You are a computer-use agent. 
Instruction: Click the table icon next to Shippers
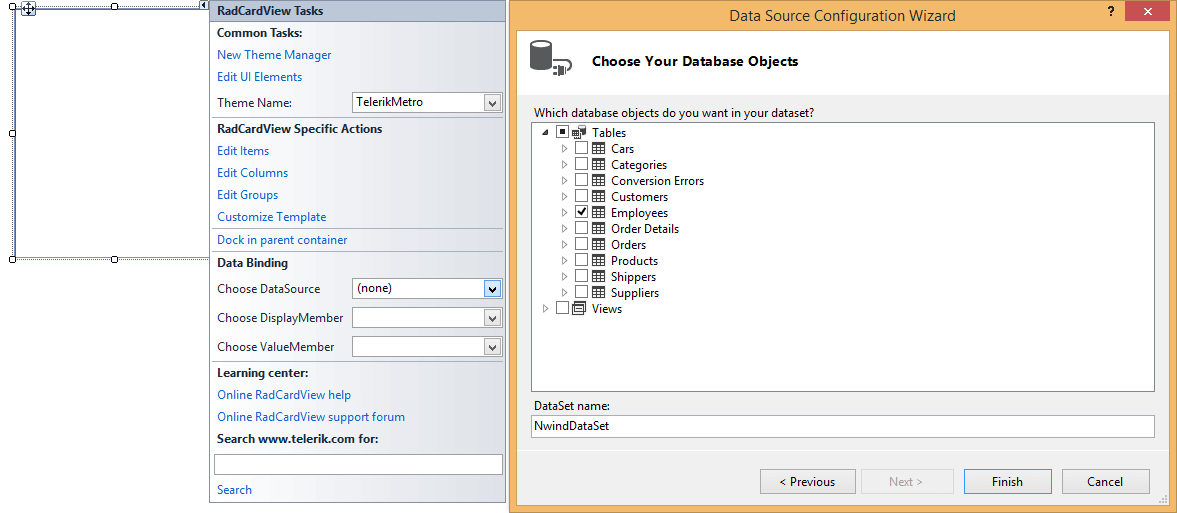click(x=598, y=276)
